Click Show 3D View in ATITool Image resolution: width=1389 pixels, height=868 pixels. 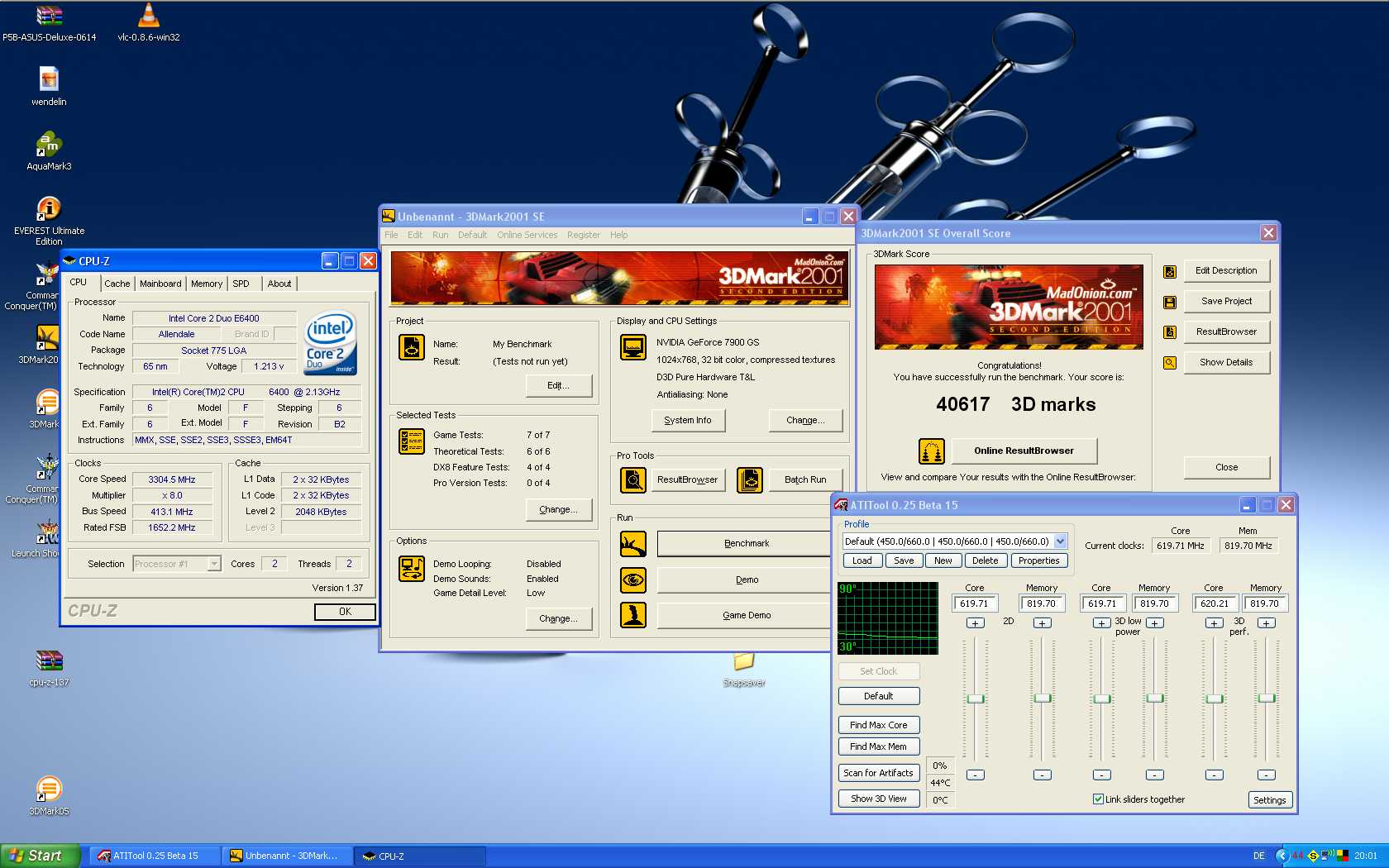(878, 799)
